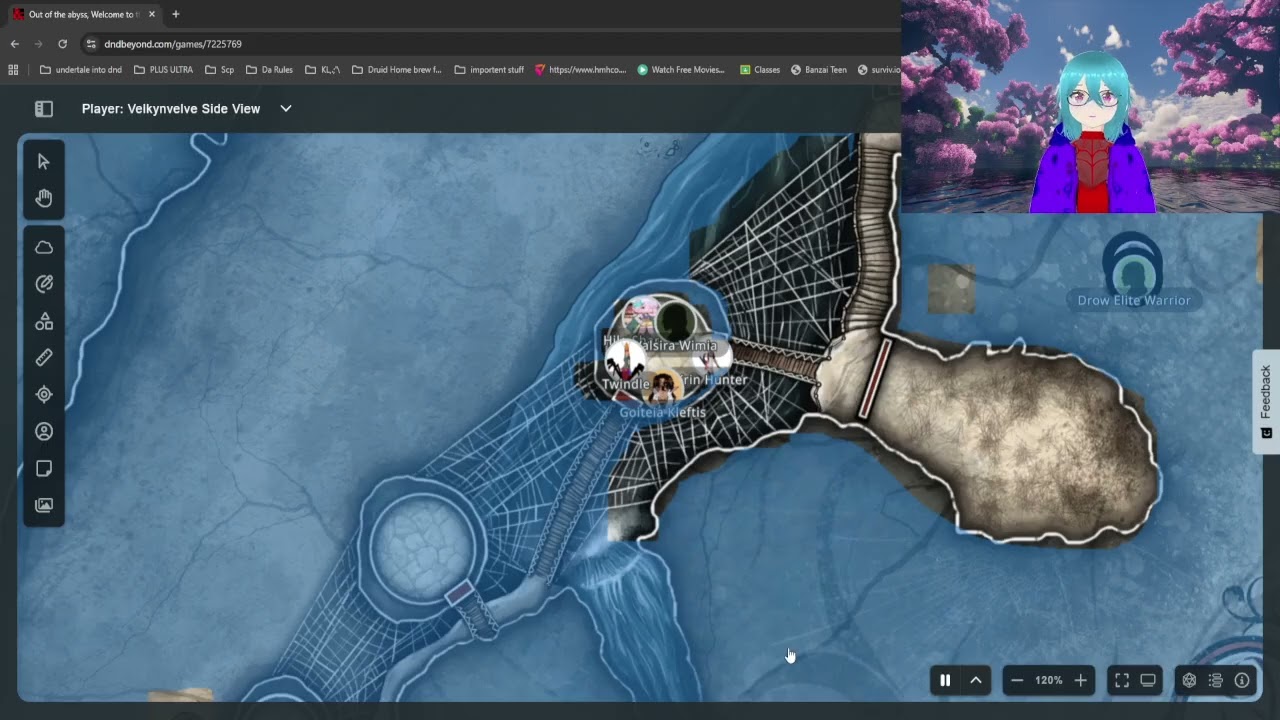Open a new browser tab
The image size is (1280, 720).
176,14
